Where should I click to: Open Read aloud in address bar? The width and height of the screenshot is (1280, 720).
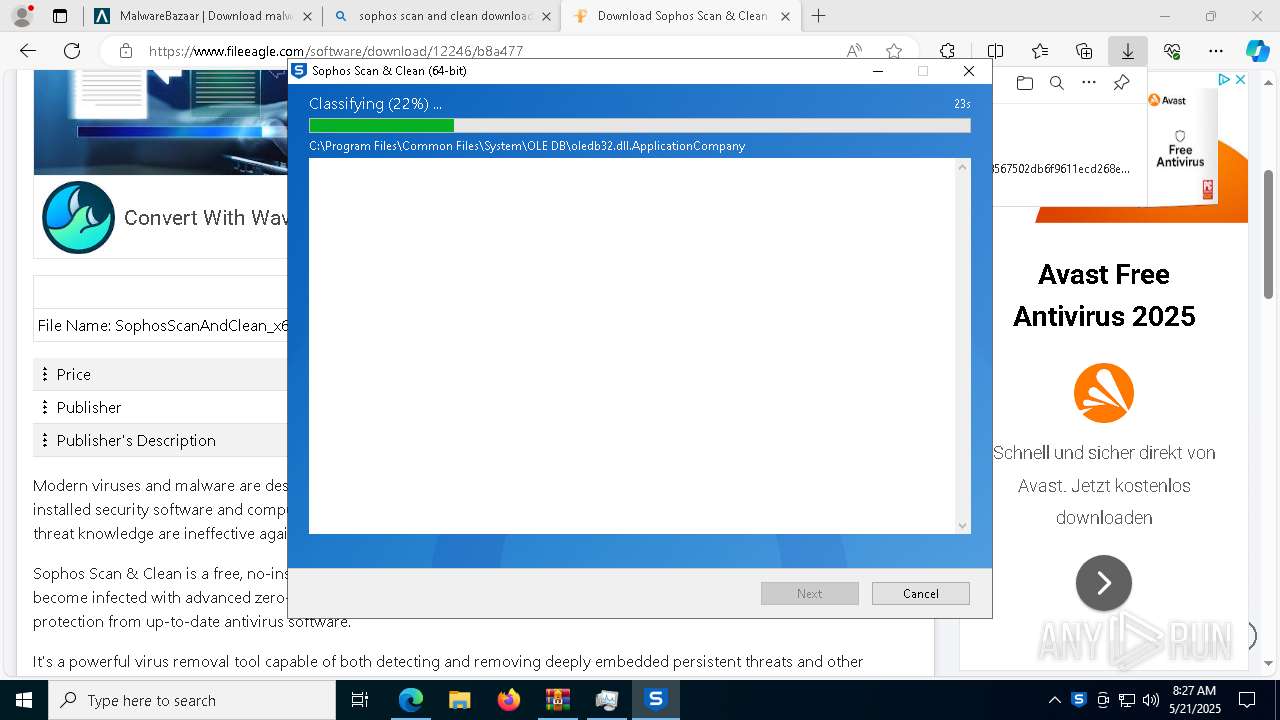click(x=854, y=51)
